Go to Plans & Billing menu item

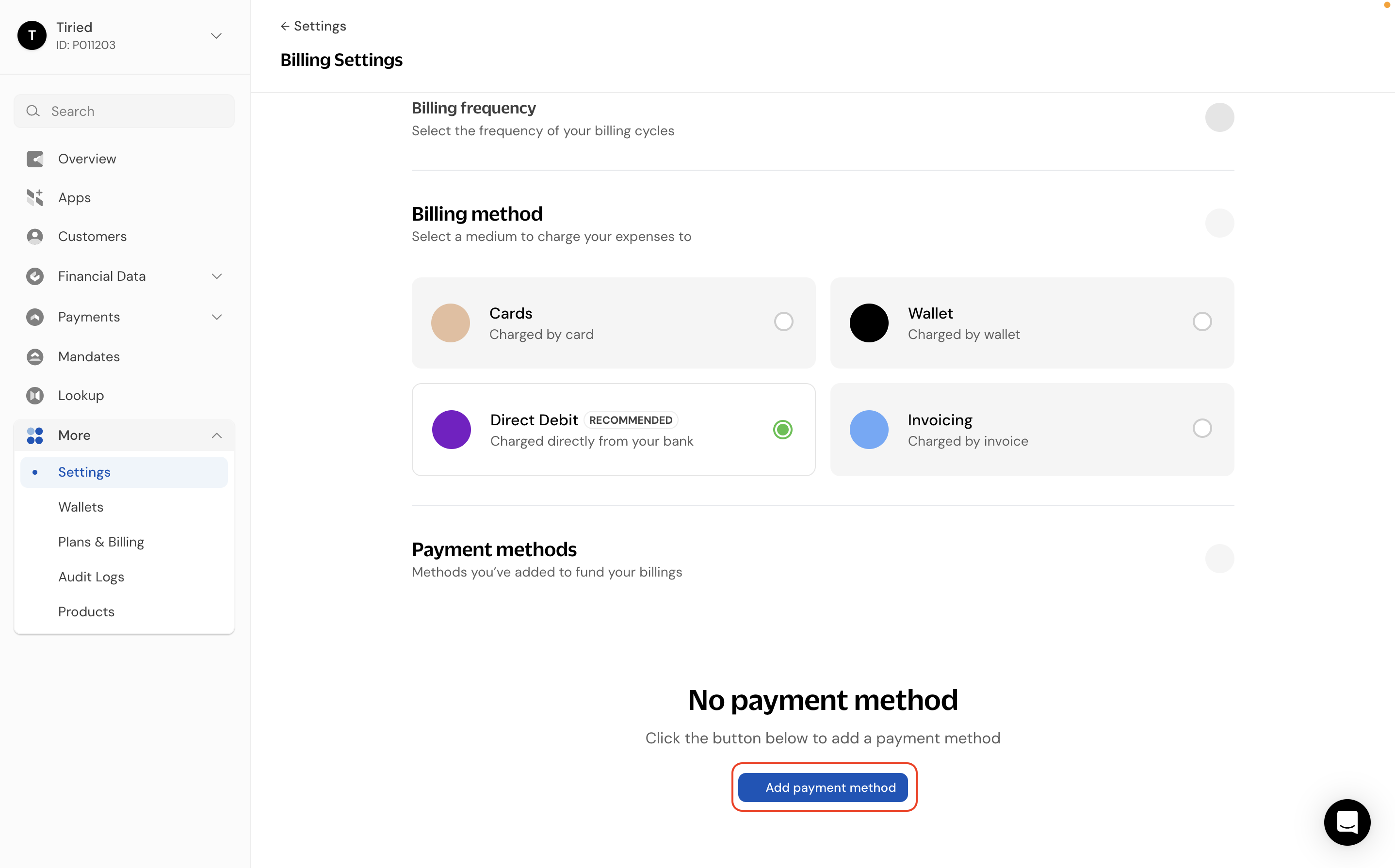tap(101, 542)
